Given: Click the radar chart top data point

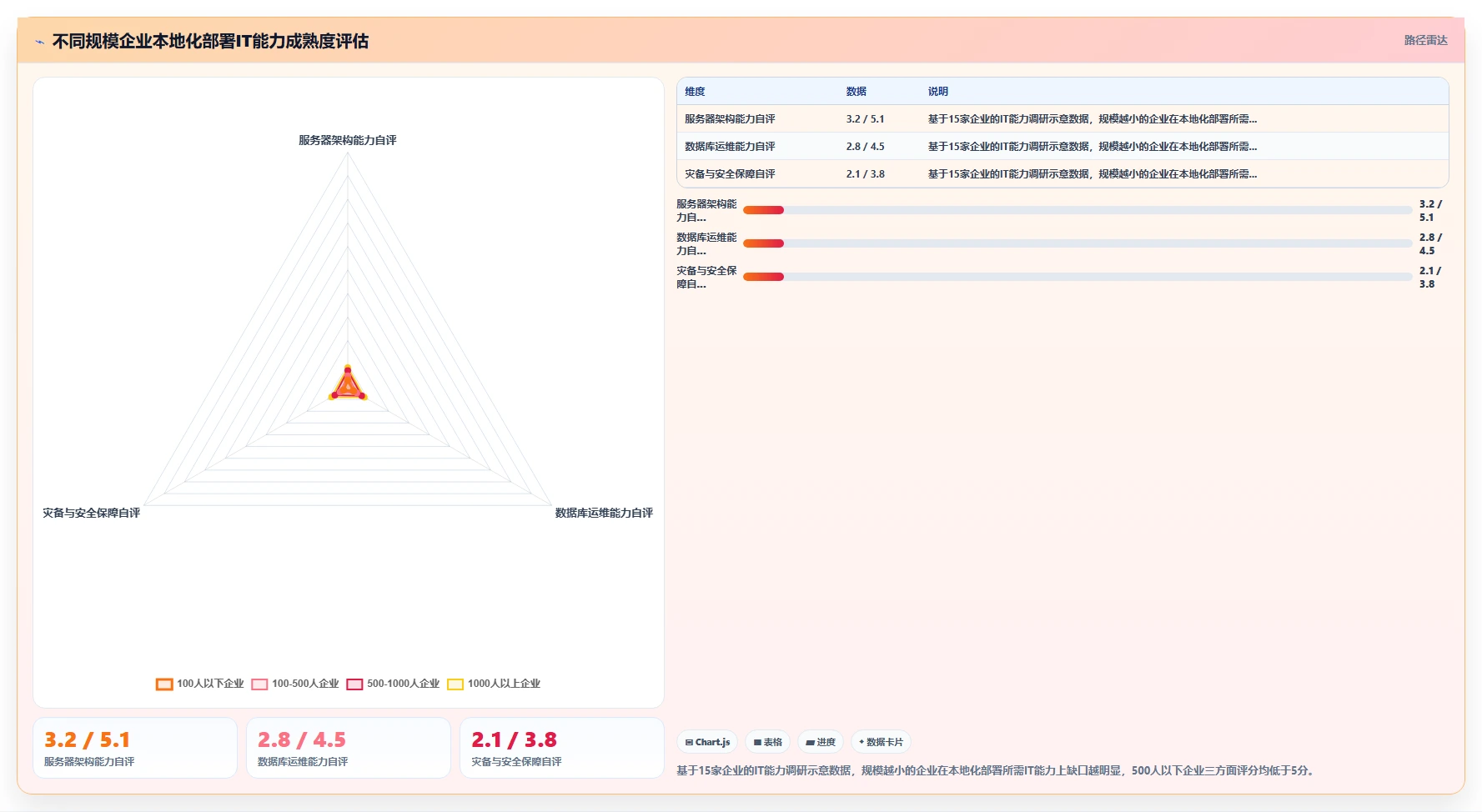Looking at the screenshot, I should [x=348, y=369].
